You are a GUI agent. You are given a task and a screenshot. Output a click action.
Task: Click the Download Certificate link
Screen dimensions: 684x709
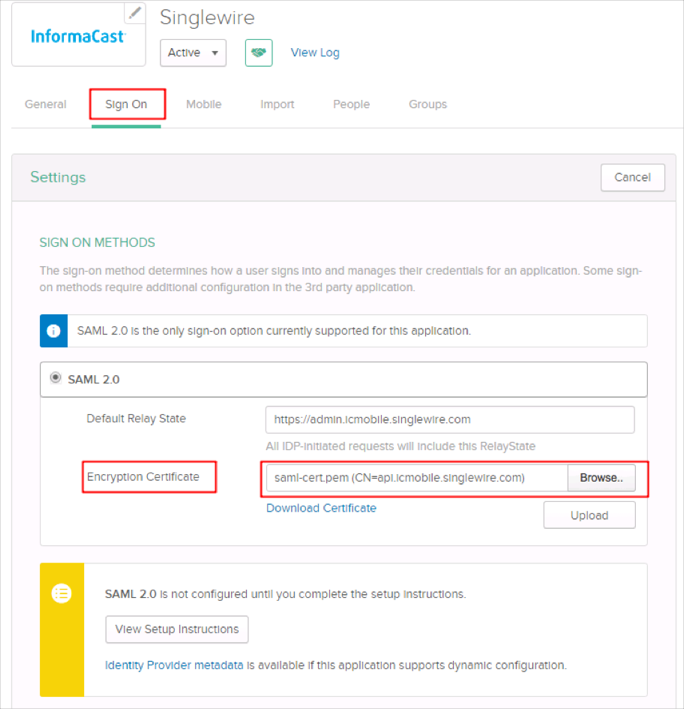point(321,508)
